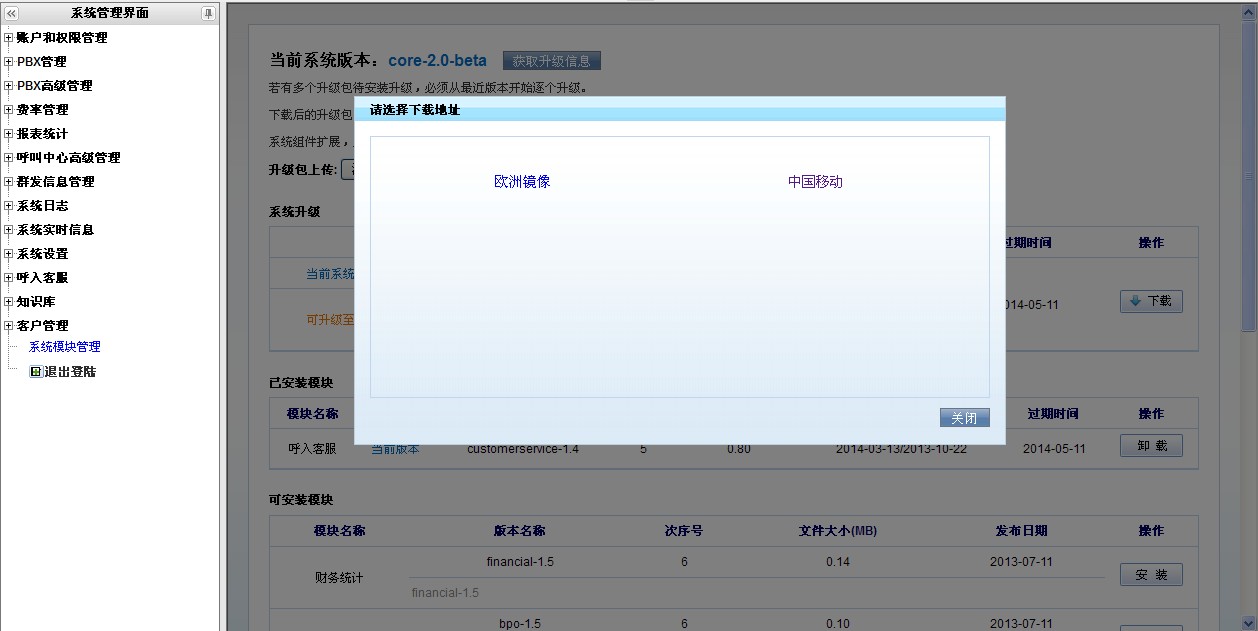
Task: Expand the 账户和权限管理 tree node
Action: pyautogui.click(x=9, y=38)
